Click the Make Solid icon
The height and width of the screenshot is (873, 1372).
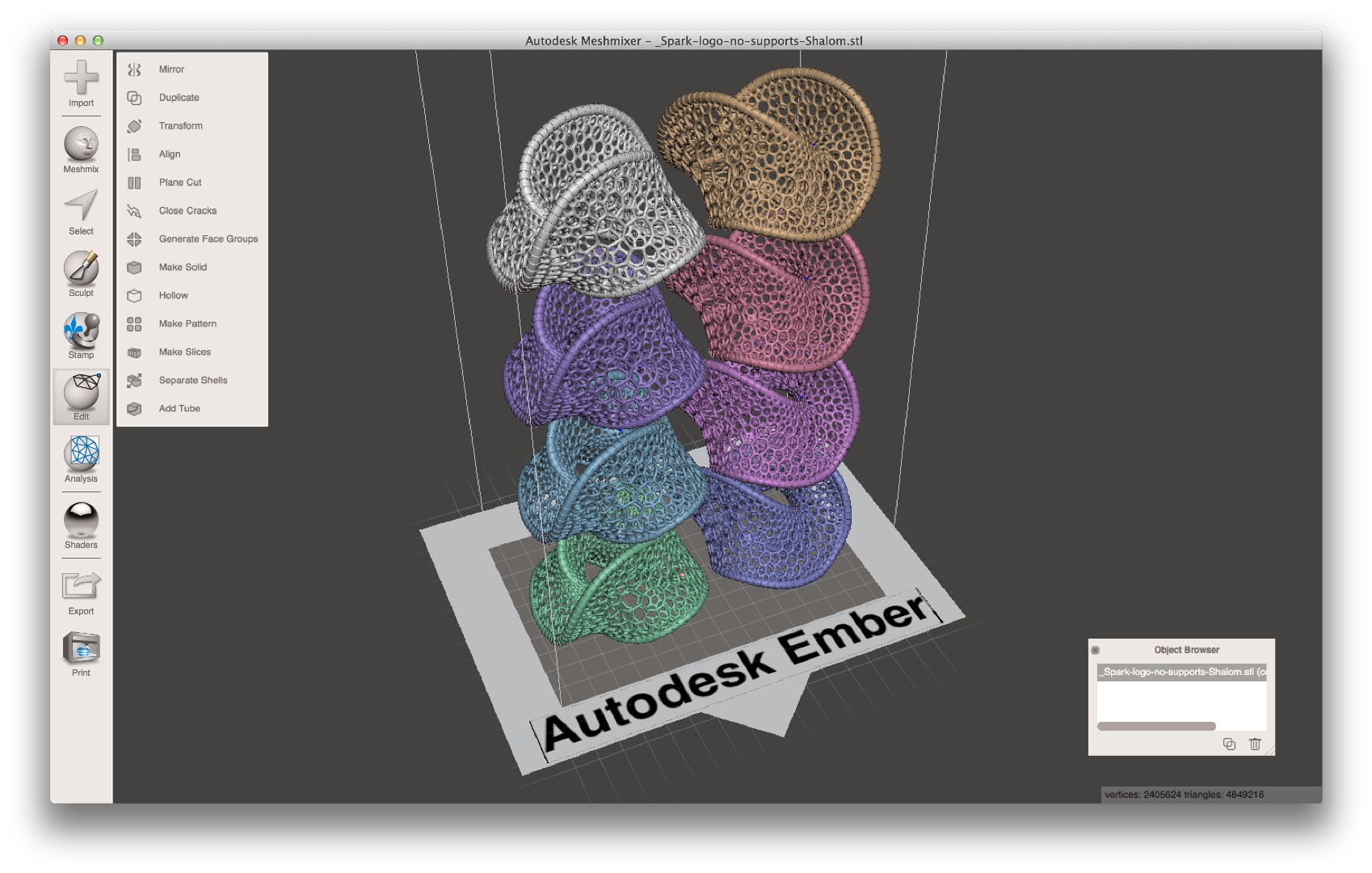point(134,268)
